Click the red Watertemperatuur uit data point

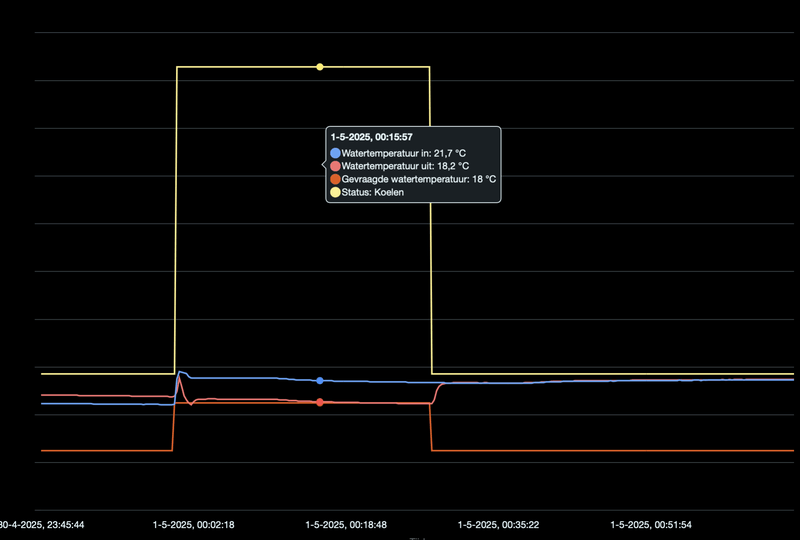pos(320,402)
